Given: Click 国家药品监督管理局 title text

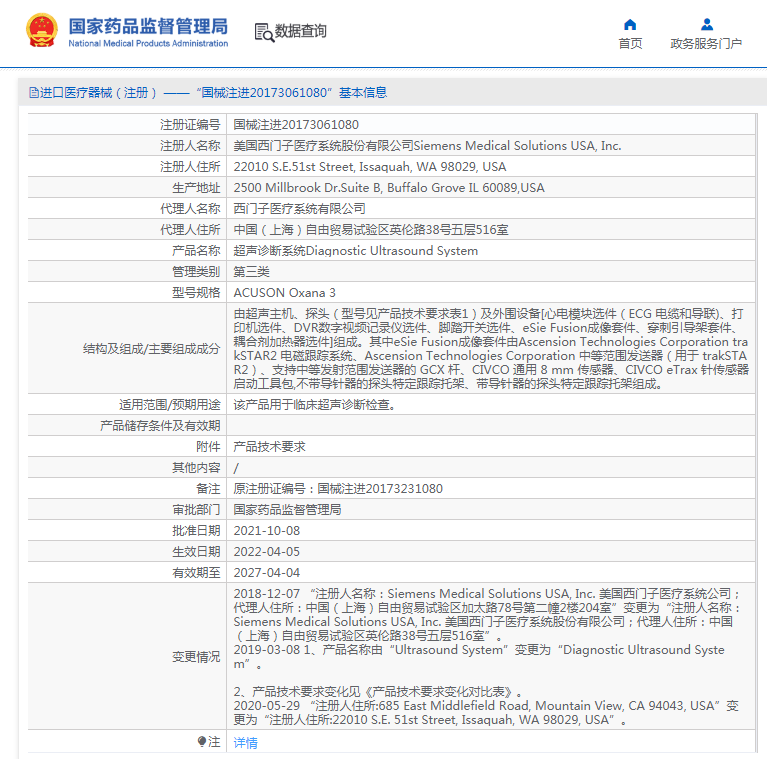Looking at the screenshot, I should 148,26.
